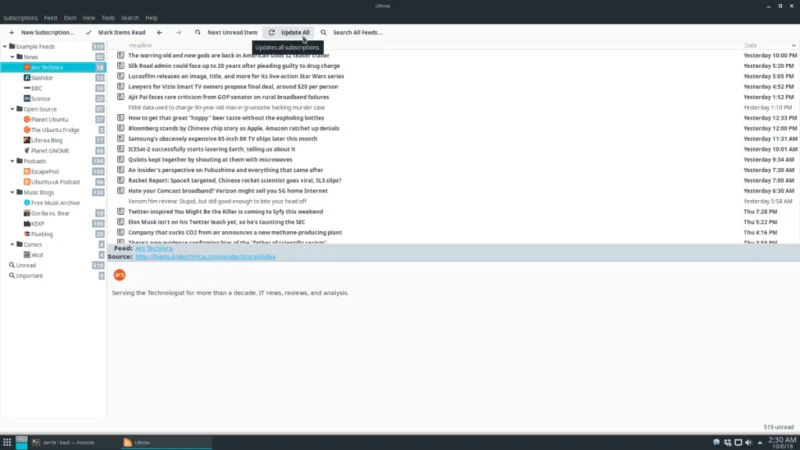Select the Slashdot feed icon
Viewport: 800px width, 450px height.
[x=27, y=78]
